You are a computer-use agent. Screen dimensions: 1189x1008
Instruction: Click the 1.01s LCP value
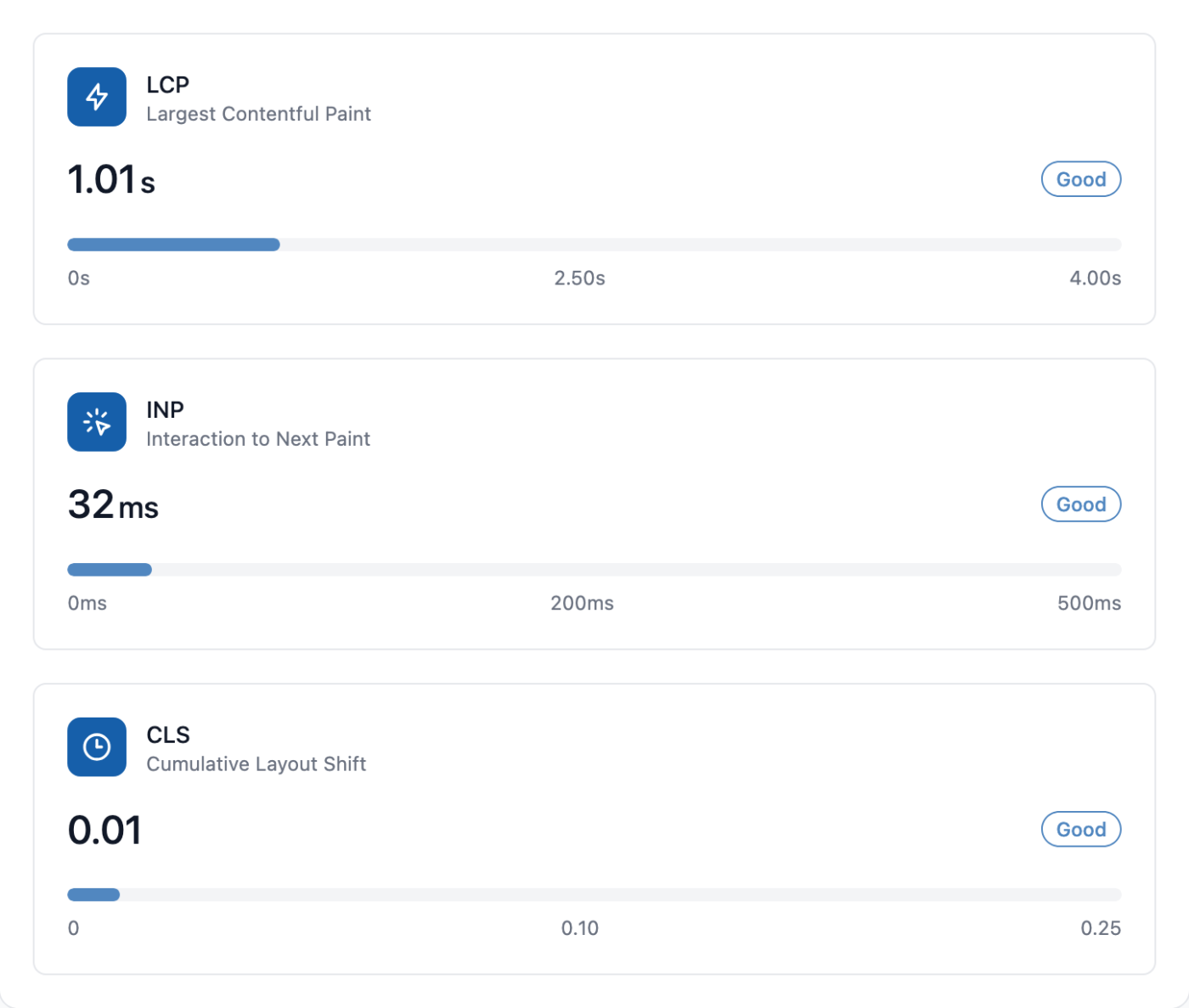pyautogui.click(x=111, y=180)
